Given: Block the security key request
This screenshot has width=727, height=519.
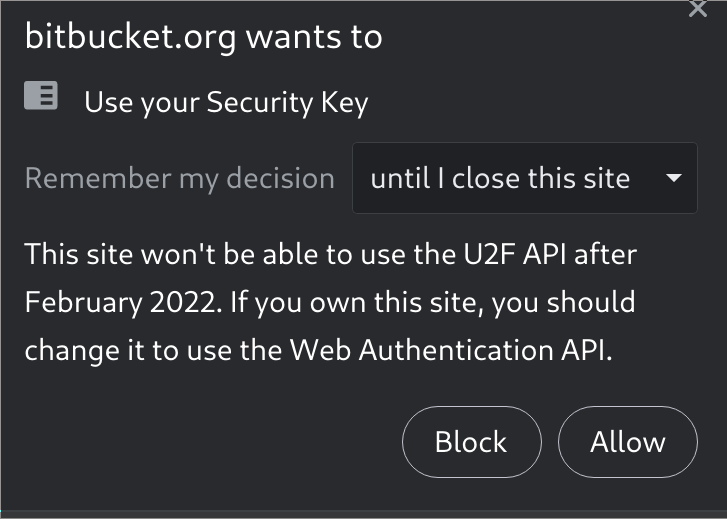Looking at the screenshot, I should tap(471, 442).
